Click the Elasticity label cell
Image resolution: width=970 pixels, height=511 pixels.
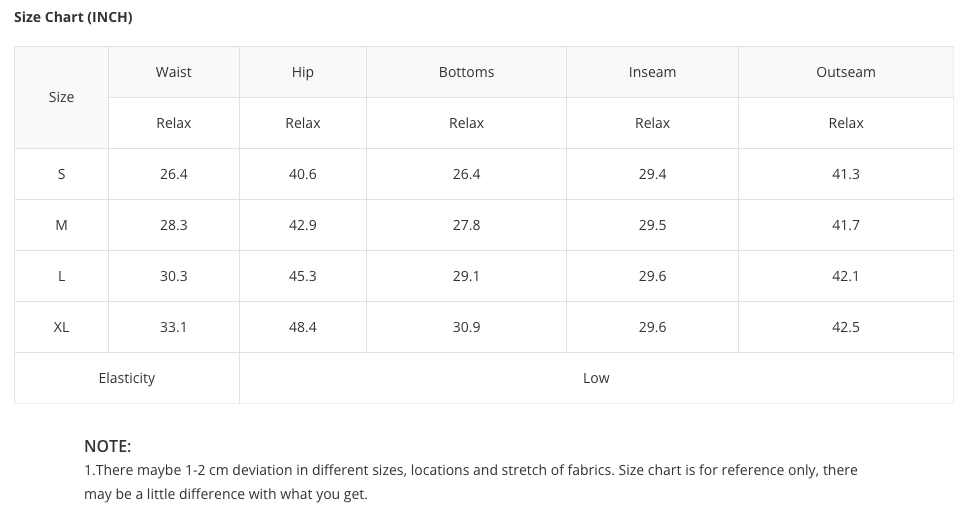[127, 378]
